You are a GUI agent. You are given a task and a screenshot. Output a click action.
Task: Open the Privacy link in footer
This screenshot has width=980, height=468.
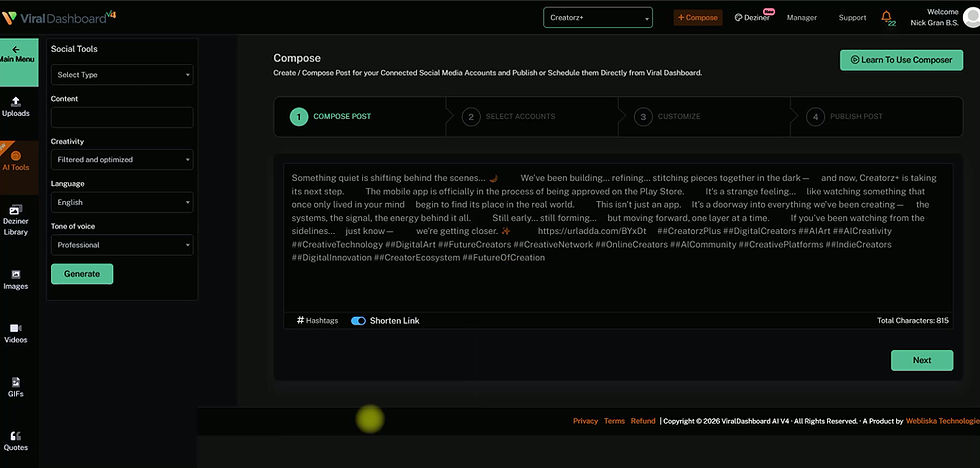pyautogui.click(x=586, y=421)
